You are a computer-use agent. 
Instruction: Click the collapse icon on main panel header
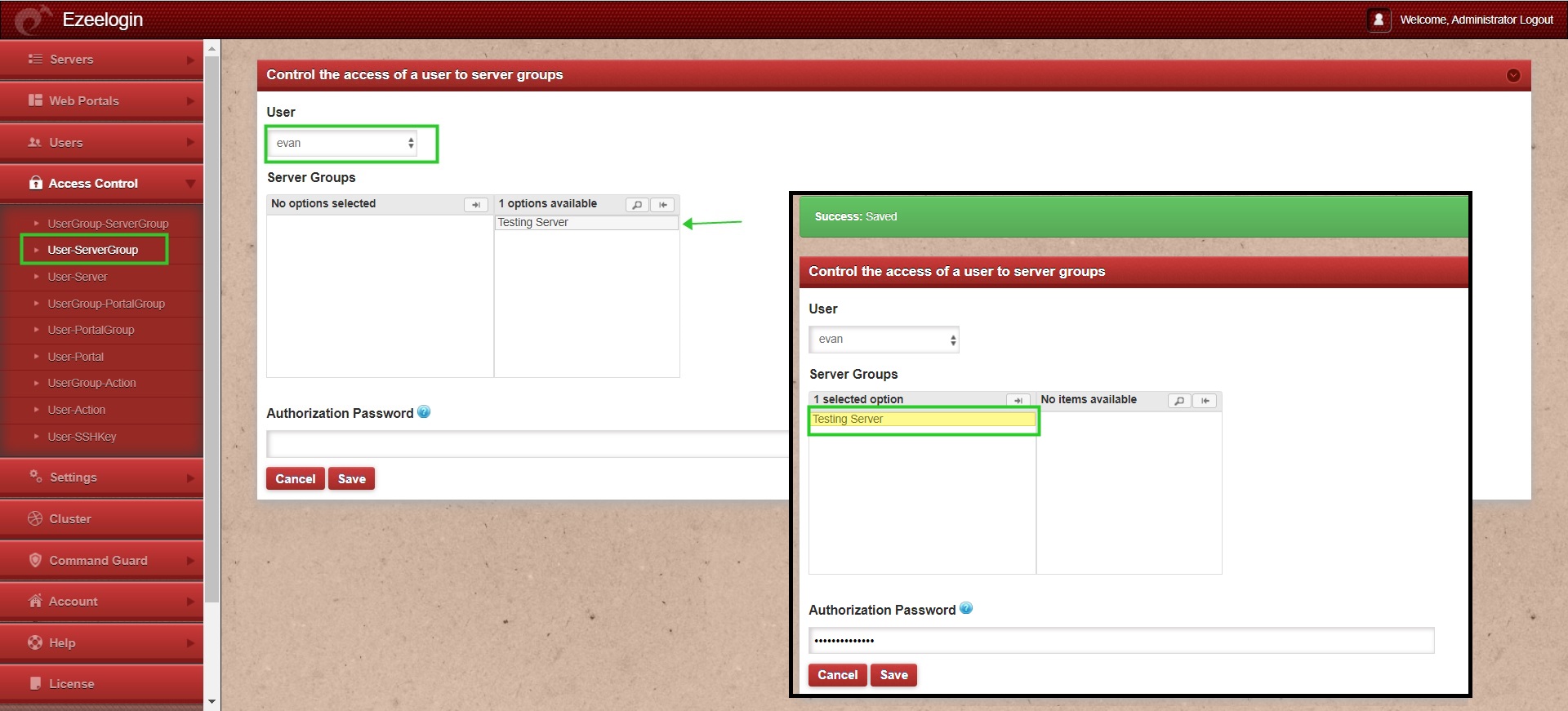tap(1513, 75)
